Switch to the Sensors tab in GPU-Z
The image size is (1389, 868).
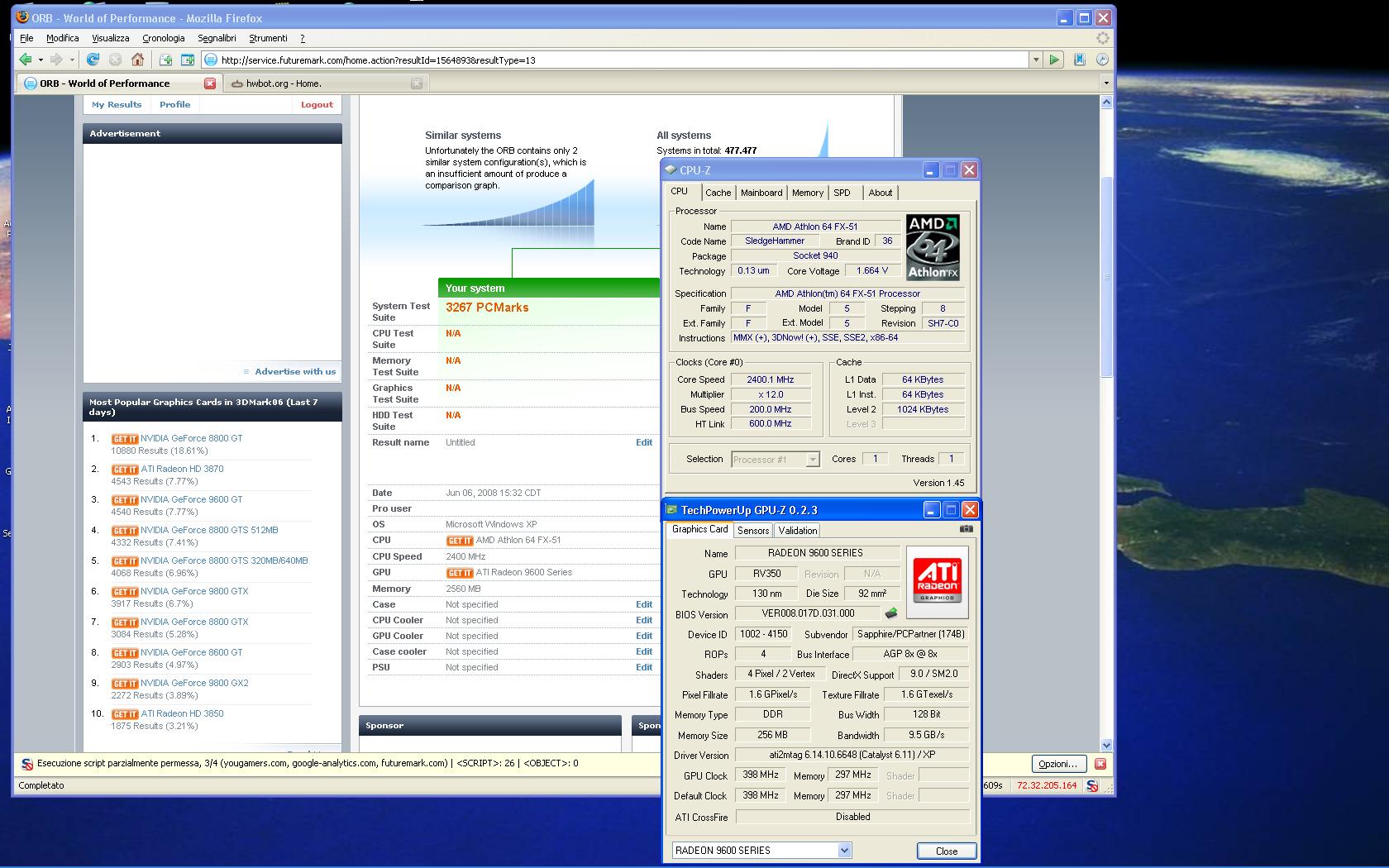pos(753,531)
